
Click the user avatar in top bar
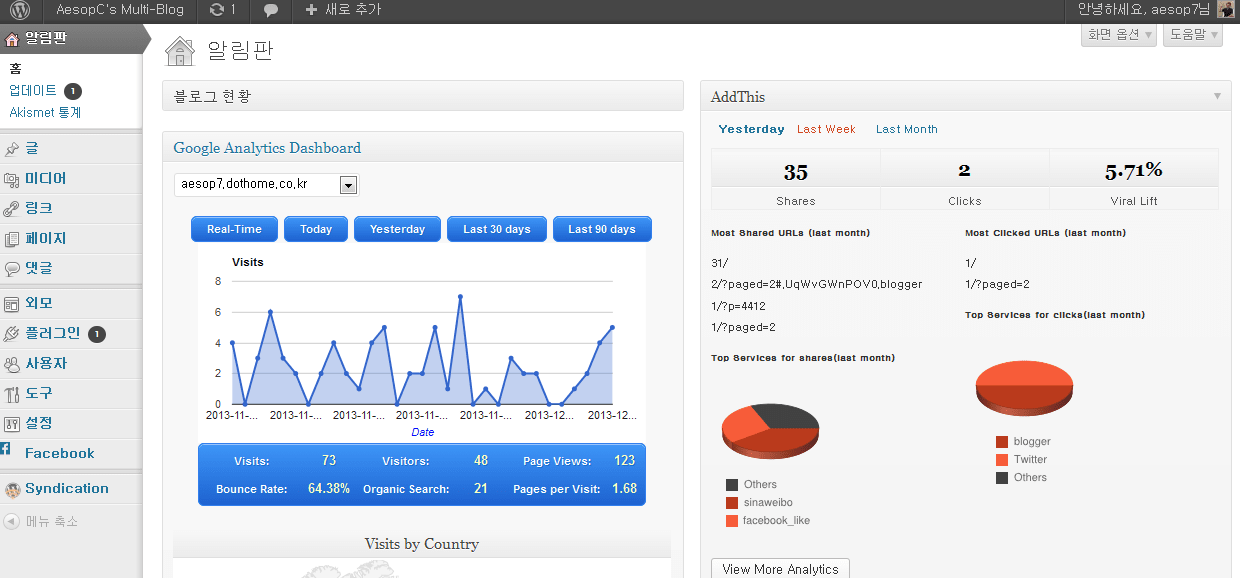[1225, 10]
